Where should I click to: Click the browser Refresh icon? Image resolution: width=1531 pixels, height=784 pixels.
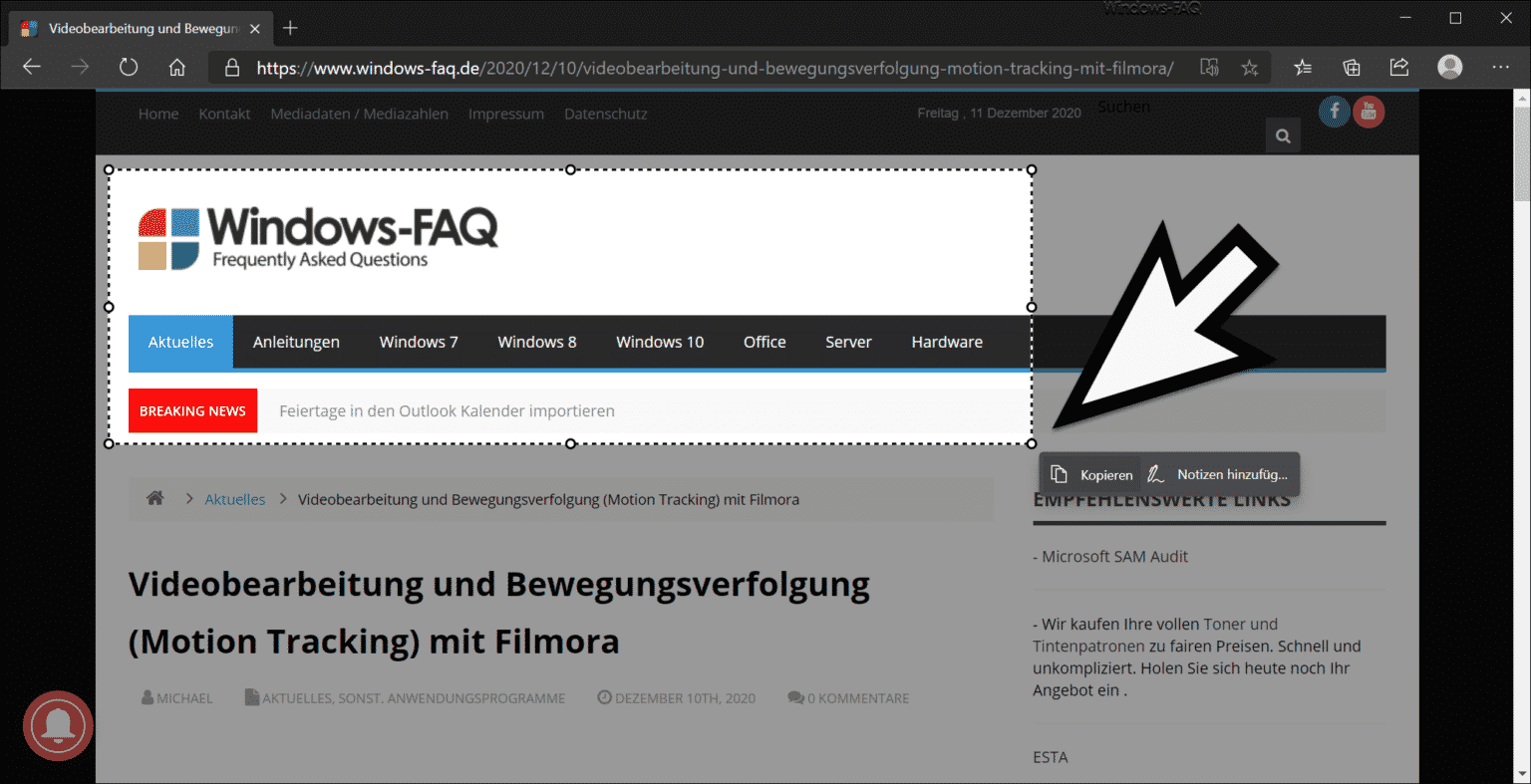click(129, 68)
